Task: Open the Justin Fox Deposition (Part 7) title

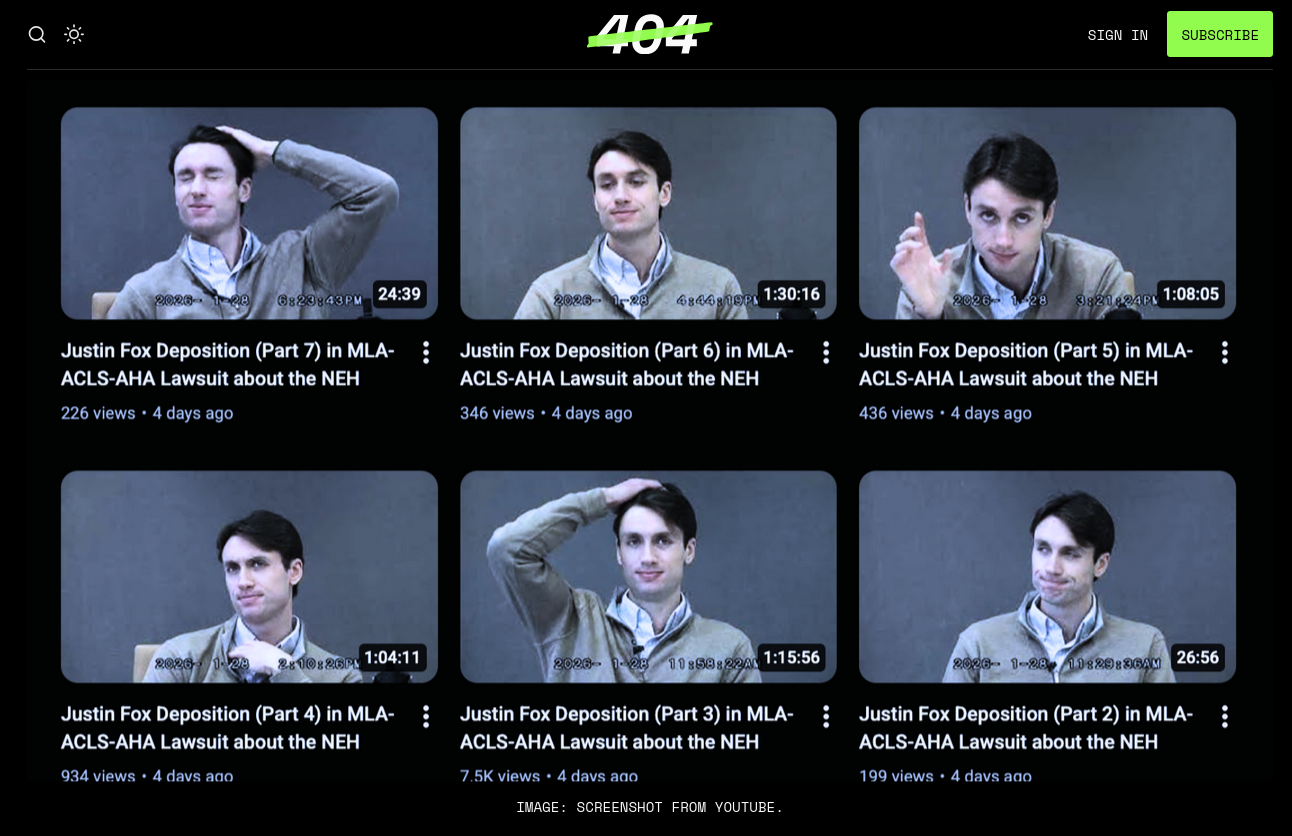Action: click(228, 365)
